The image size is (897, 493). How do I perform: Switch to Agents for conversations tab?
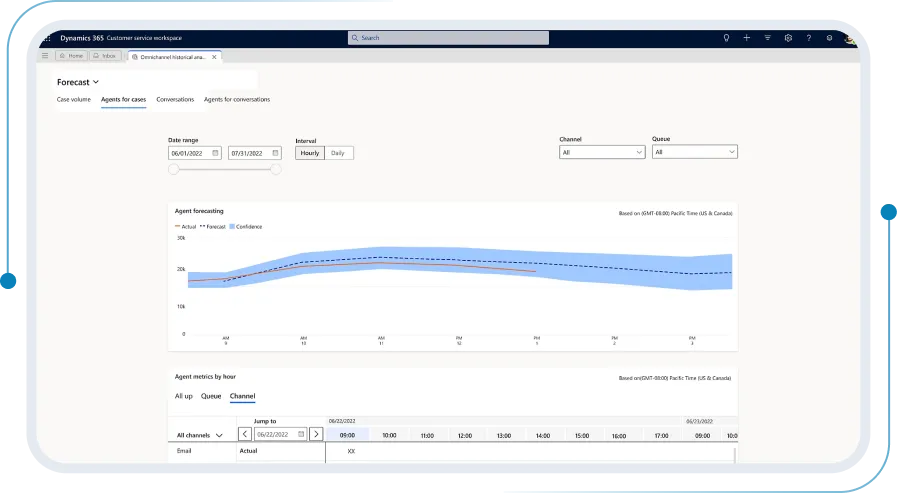(237, 100)
